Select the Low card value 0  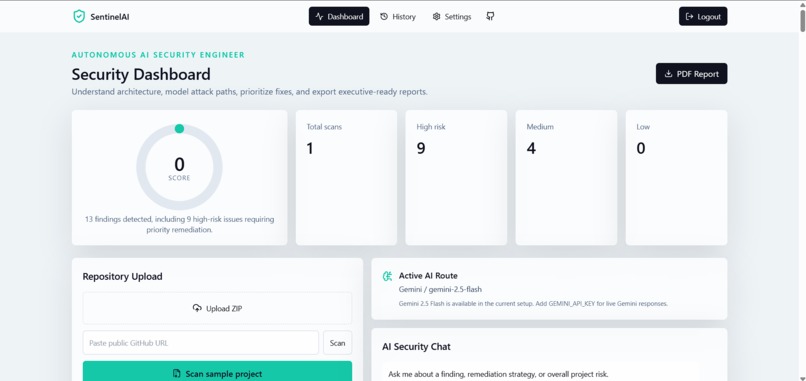pos(641,149)
